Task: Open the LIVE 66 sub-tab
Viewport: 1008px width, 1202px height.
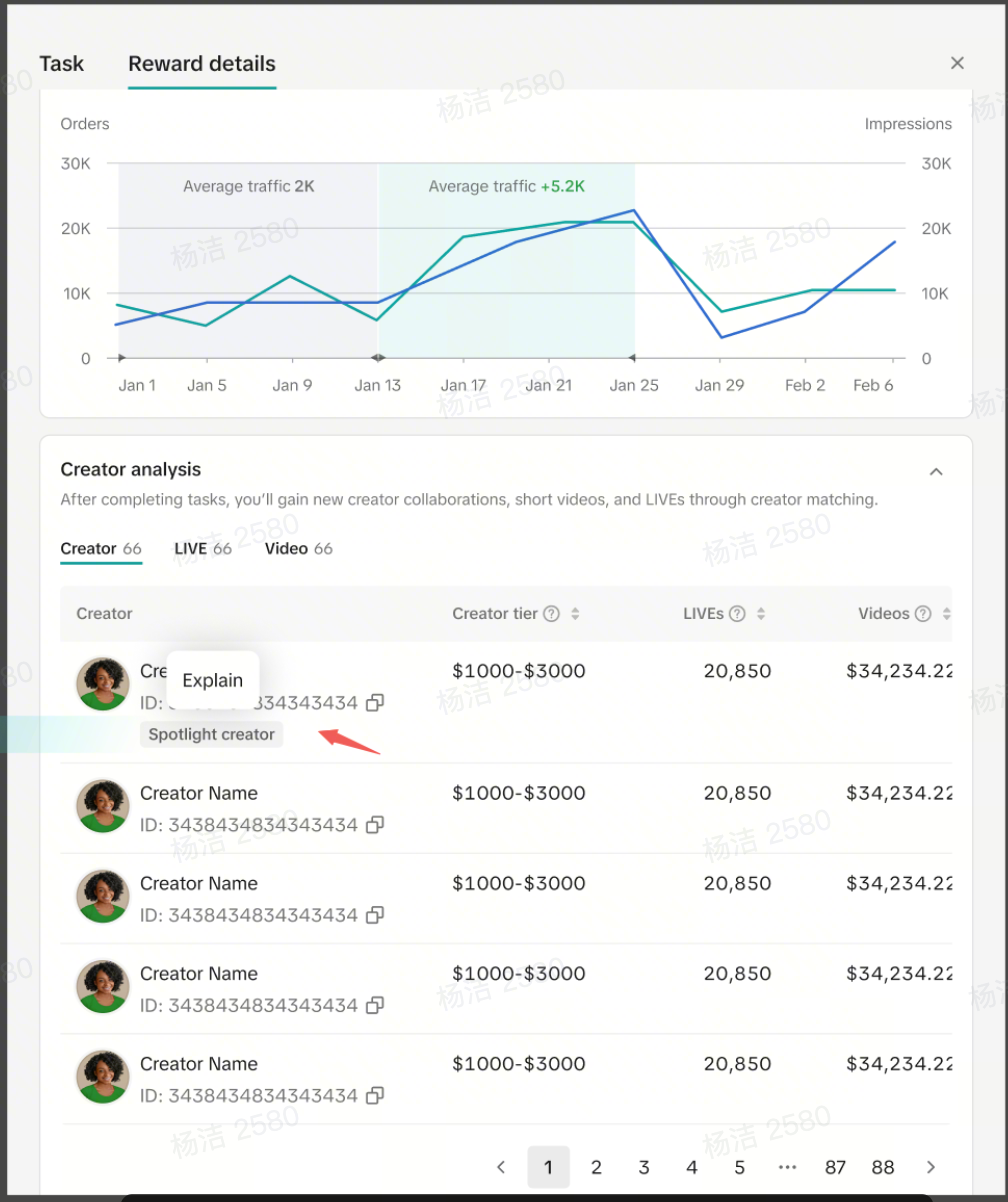Action: [203, 548]
